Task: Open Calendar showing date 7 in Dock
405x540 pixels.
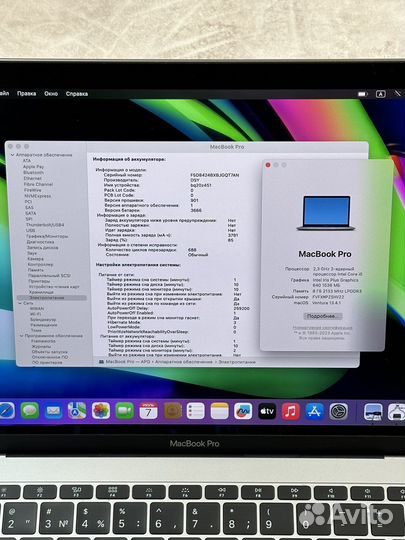Action: tap(148, 411)
